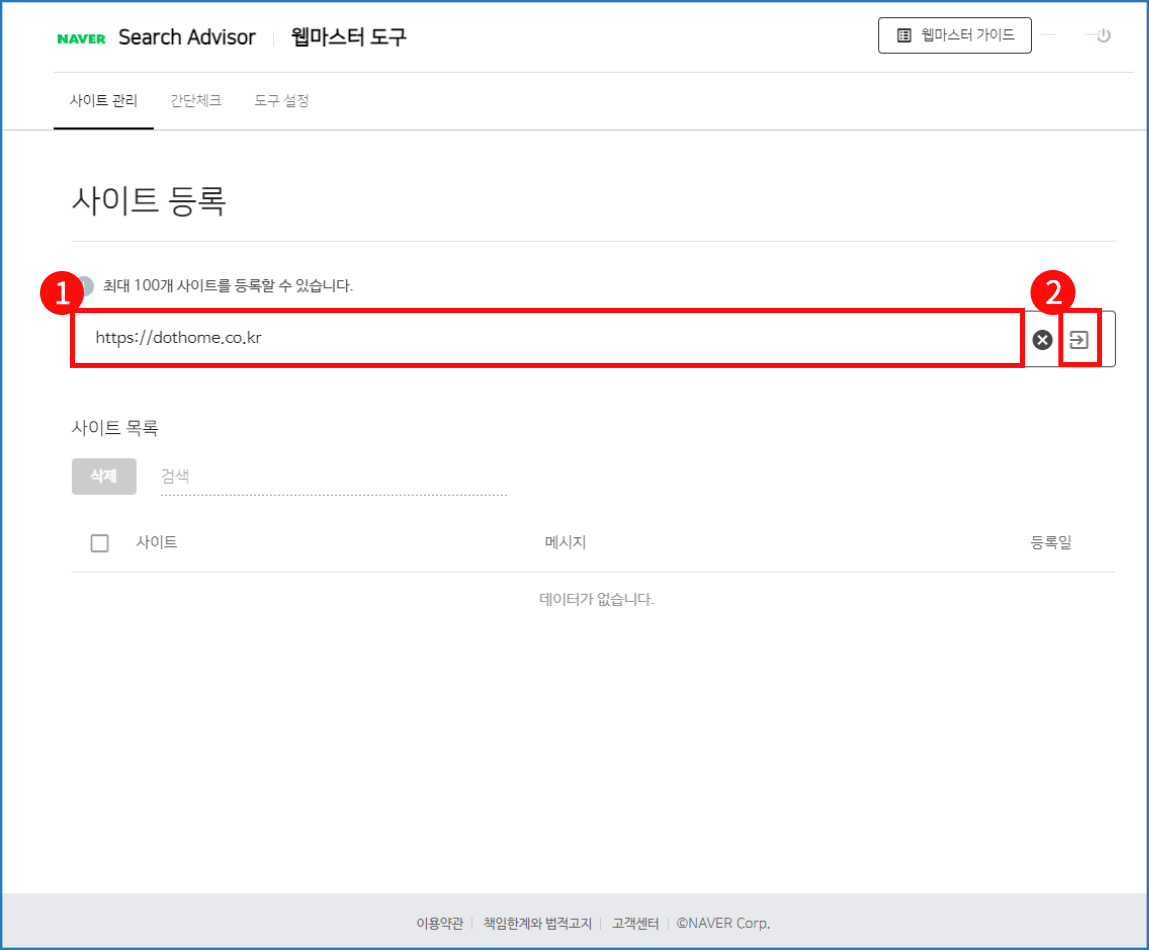This screenshot has width=1149, height=950.
Task: Switch to the 간단체크 tab
Action: 196,100
